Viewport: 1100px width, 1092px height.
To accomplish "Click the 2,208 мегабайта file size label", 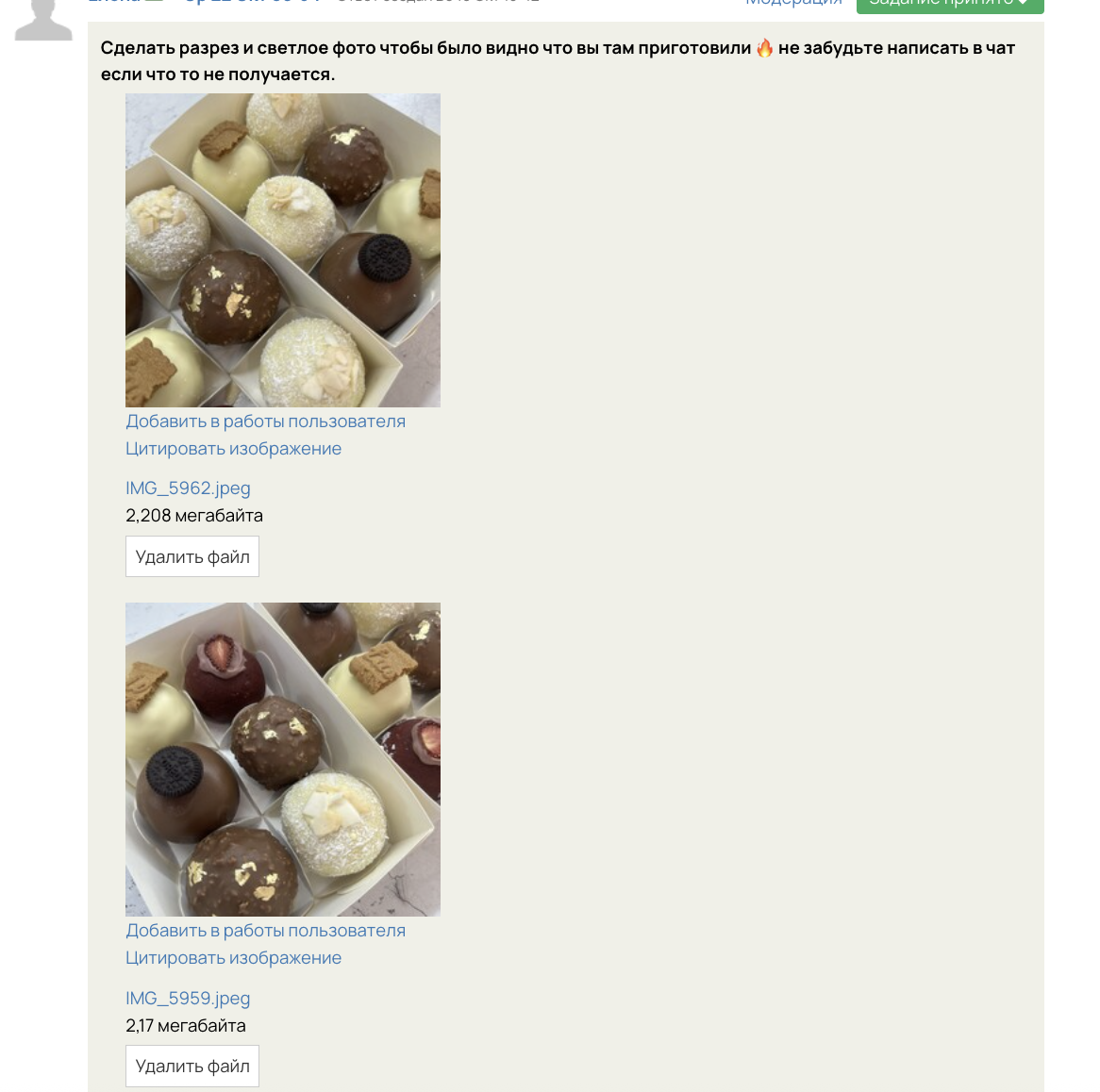I will (194, 516).
